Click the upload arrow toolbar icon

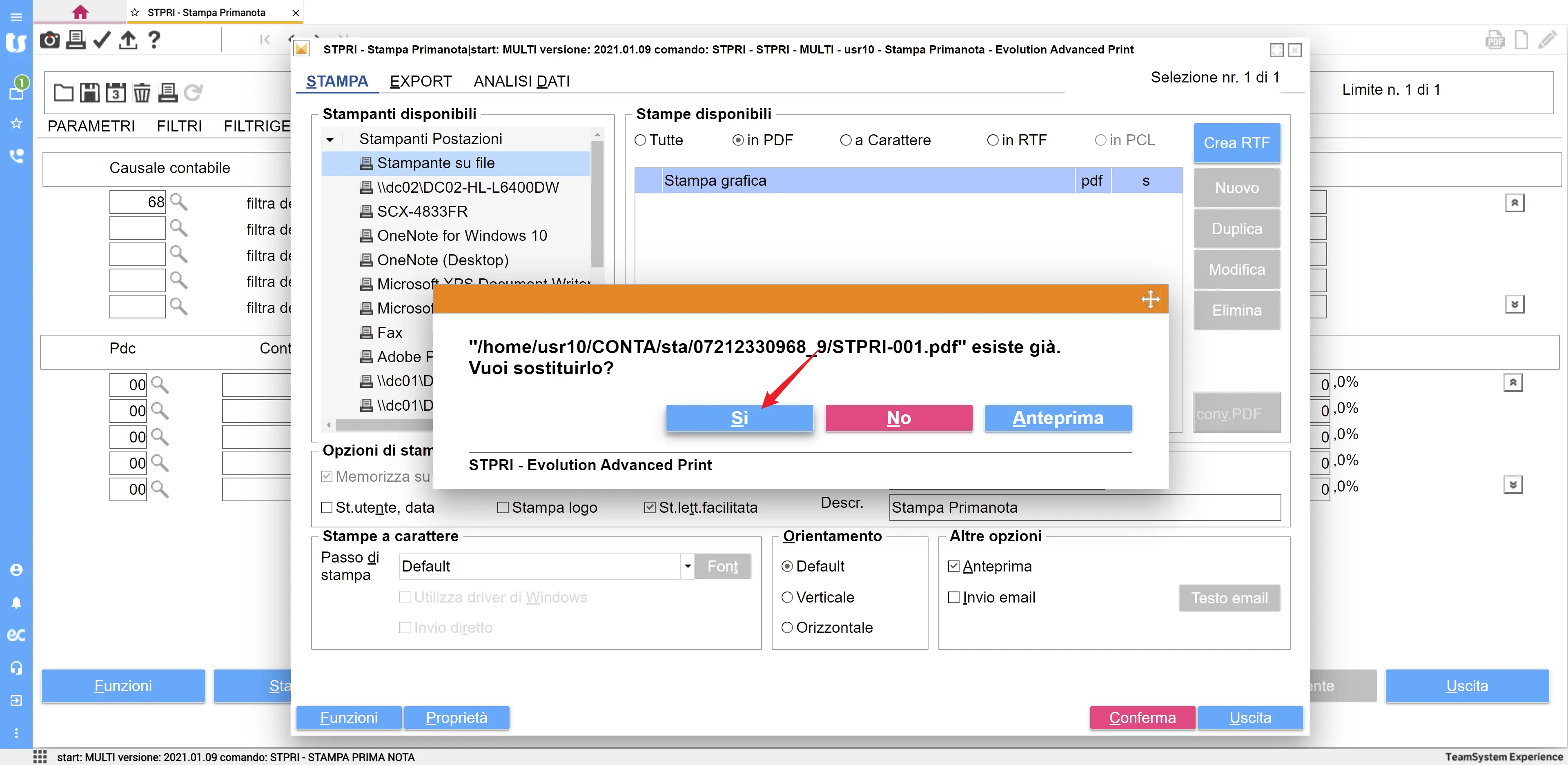pos(128,40)
